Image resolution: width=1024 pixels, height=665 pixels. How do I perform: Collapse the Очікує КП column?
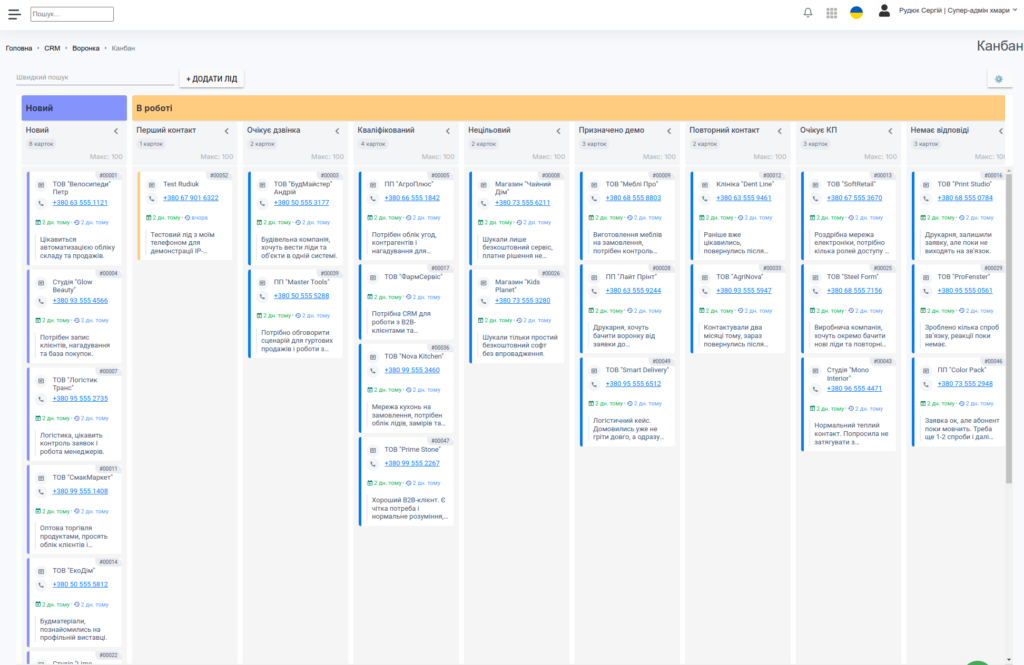point(889,131)
